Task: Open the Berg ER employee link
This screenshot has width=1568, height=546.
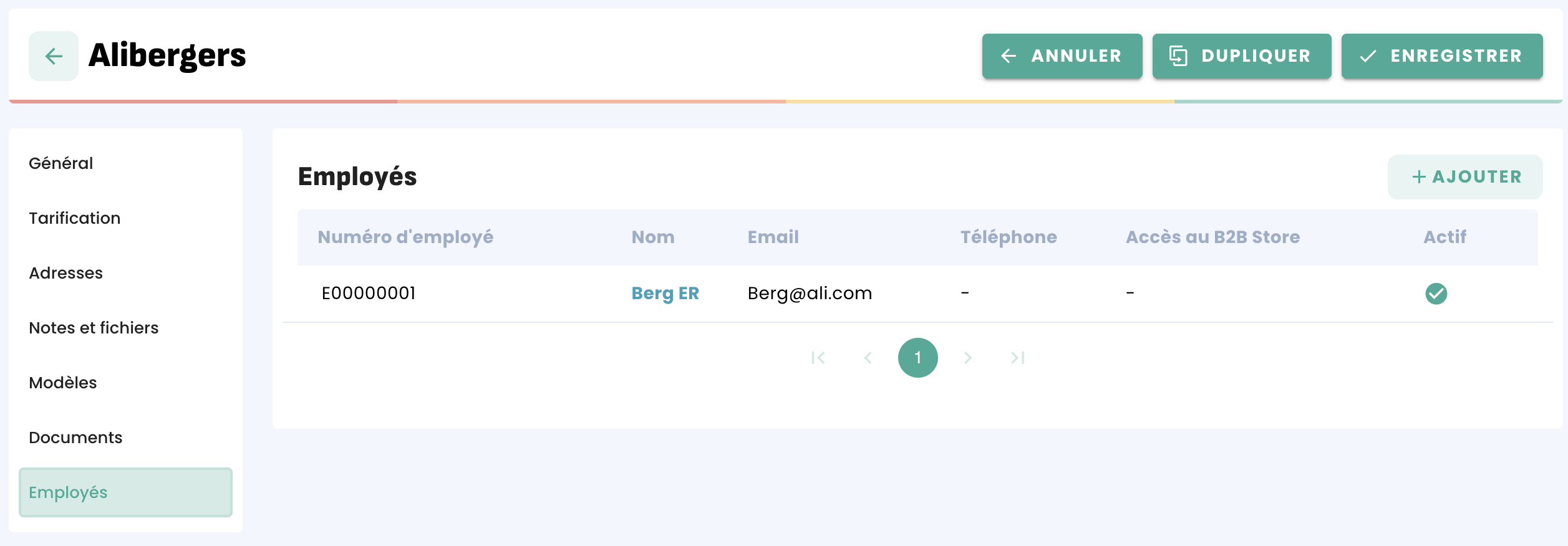Action: tap(665, 293)
